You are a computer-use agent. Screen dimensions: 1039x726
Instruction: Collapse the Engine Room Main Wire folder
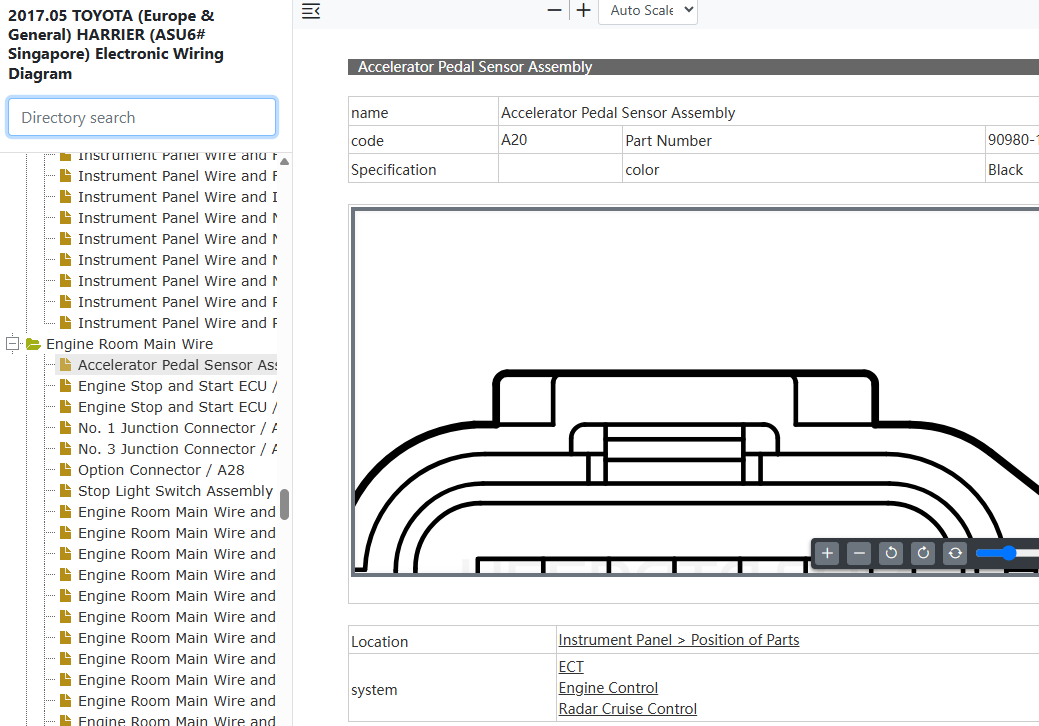[x=12, y=344]
